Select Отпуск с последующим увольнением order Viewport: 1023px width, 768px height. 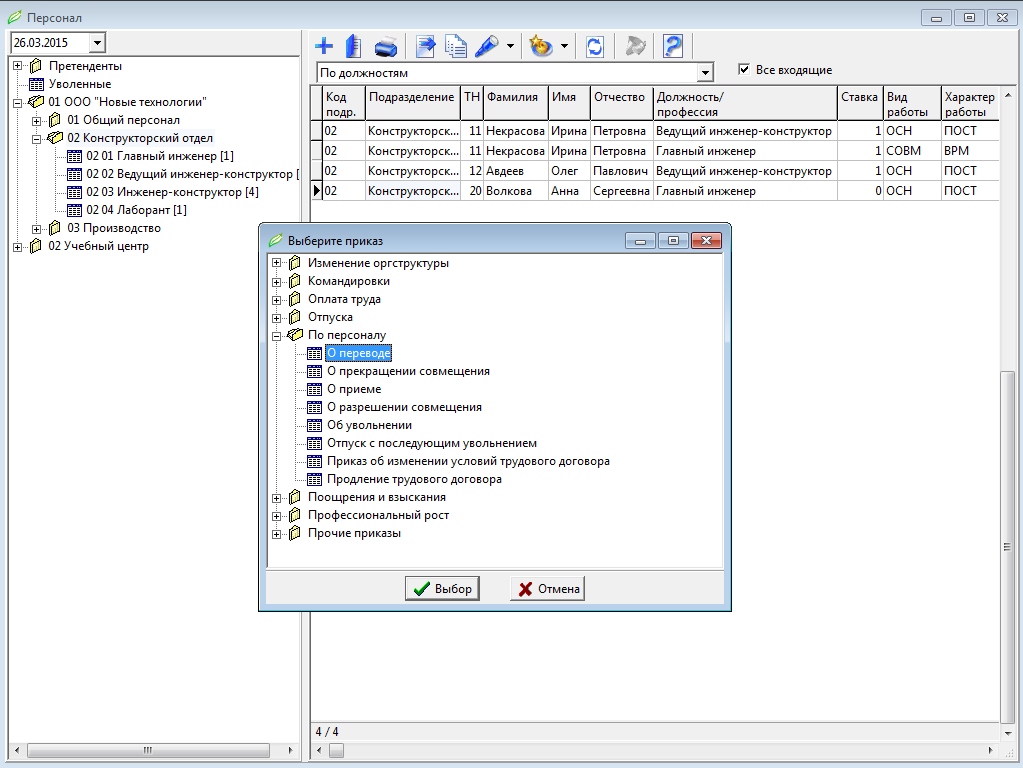[x=432, y=443]
